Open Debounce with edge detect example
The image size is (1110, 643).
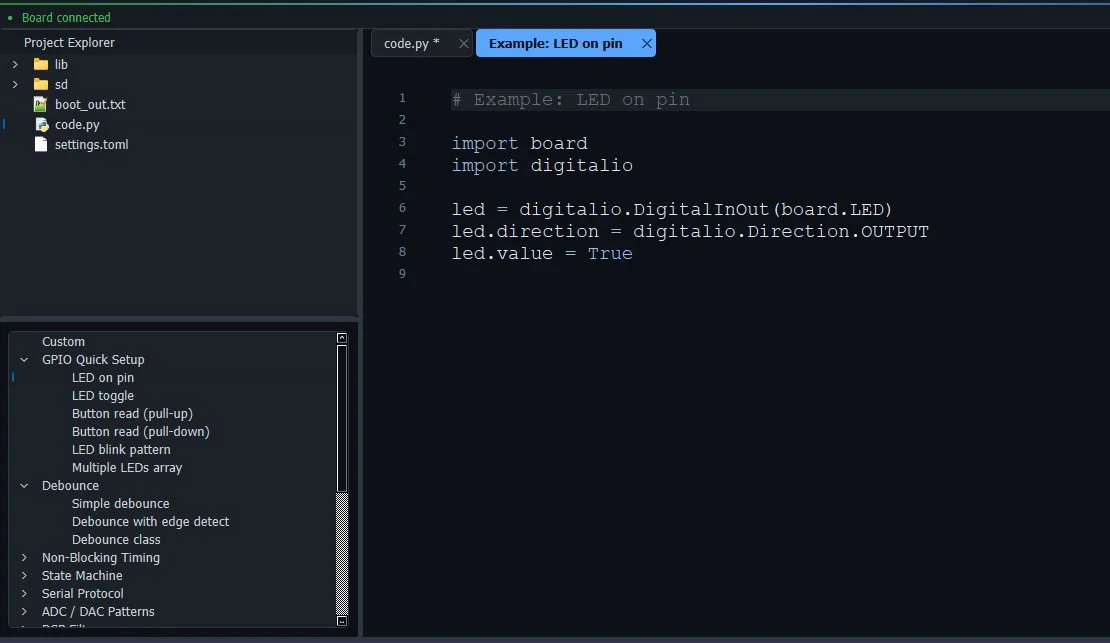point(150,521)
